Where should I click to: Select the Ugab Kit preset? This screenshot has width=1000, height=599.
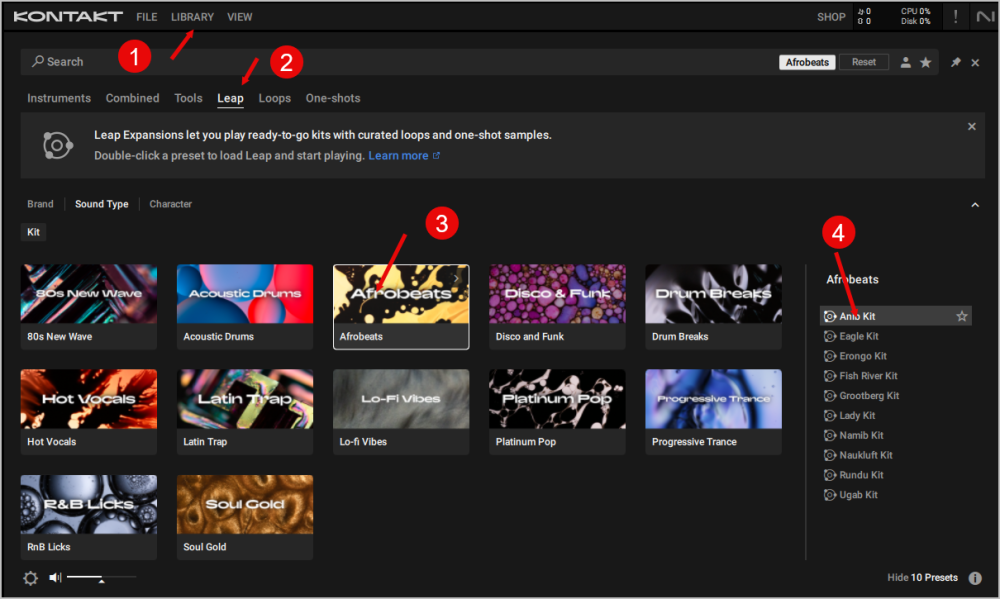(x=858, y=494)
